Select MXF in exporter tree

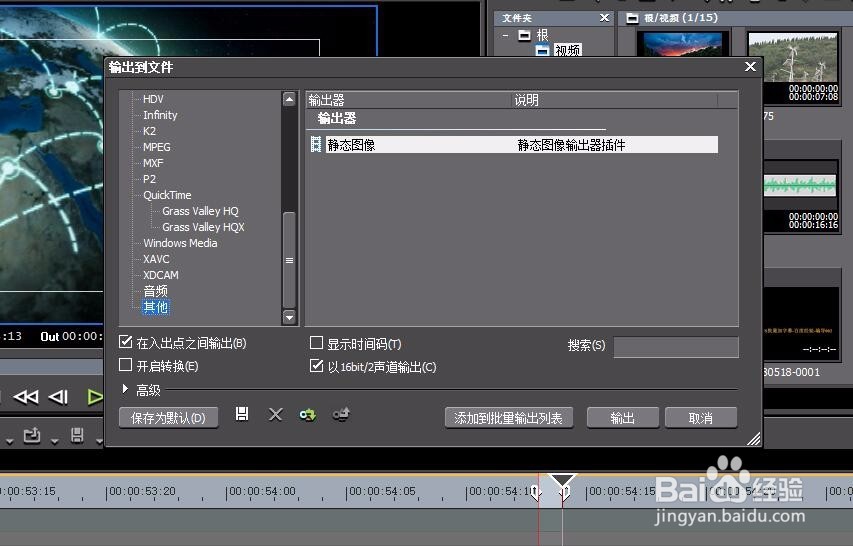(153, 163)
